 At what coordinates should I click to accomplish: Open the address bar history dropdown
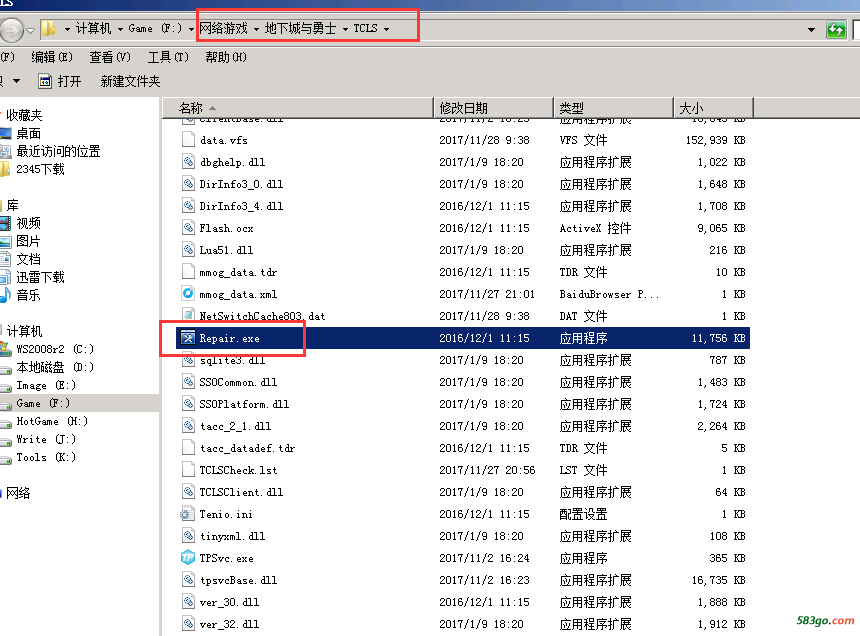coord(812,30)
